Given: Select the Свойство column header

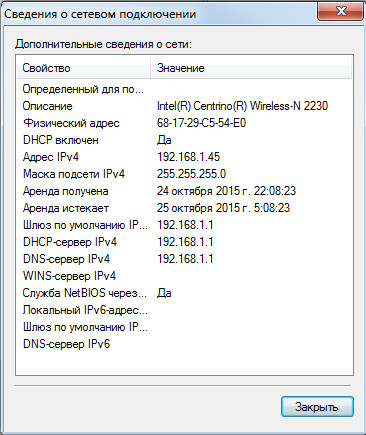Looking at the screenshot, I should [x=83, y=68].
